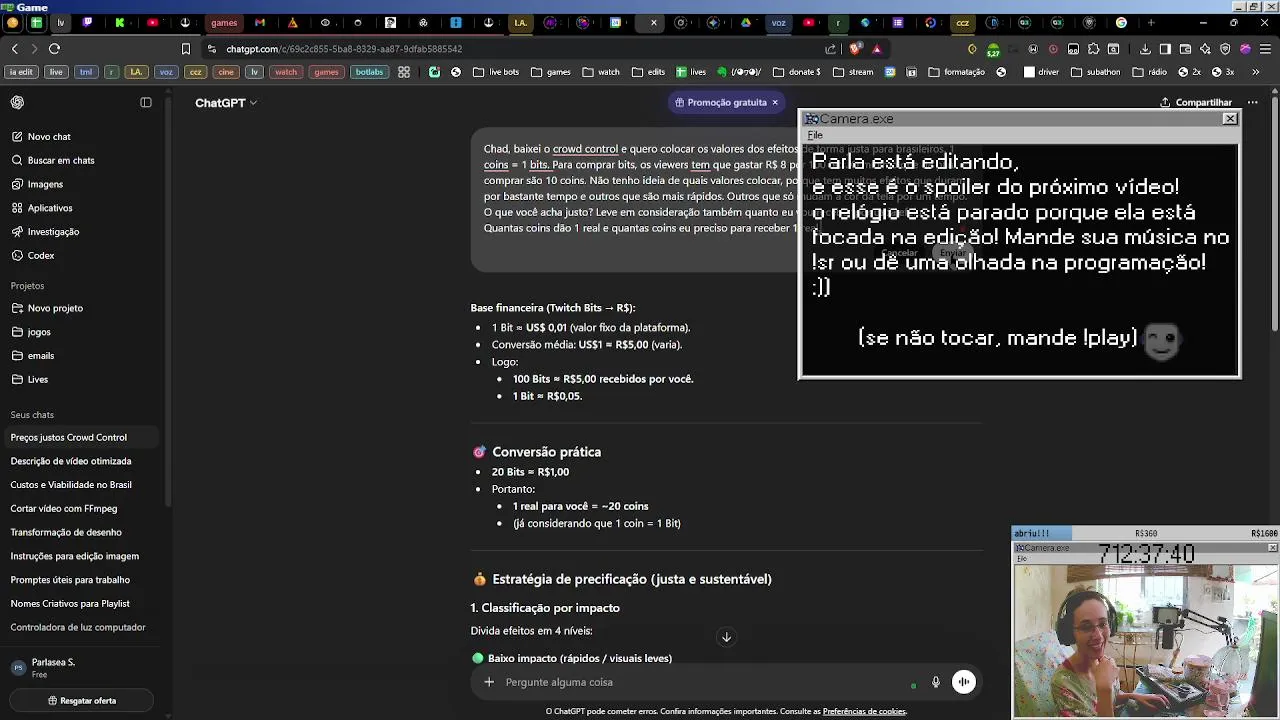Image resolution: width=1280 pixels, height=720 pixels.
Task: Reload the page with refresh button
Action: [x=54, y=48]
